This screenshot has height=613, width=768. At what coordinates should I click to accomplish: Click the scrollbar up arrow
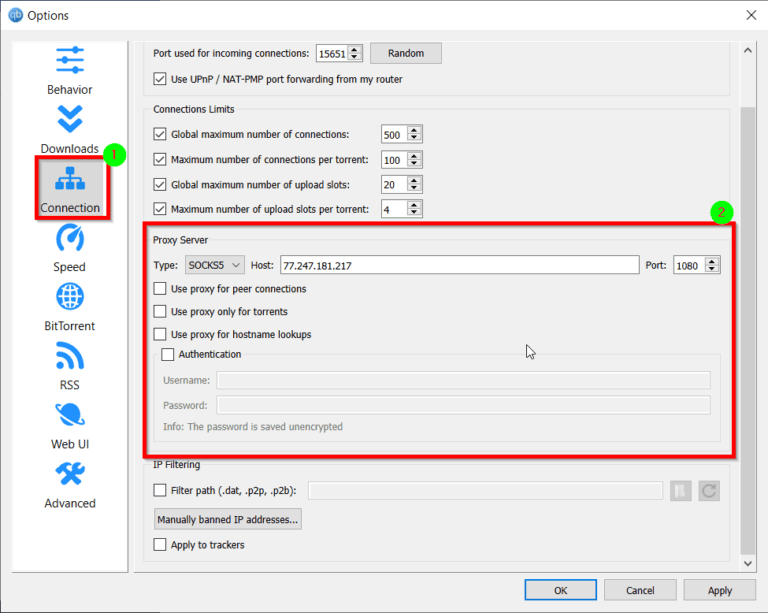(x=747, y=50)
